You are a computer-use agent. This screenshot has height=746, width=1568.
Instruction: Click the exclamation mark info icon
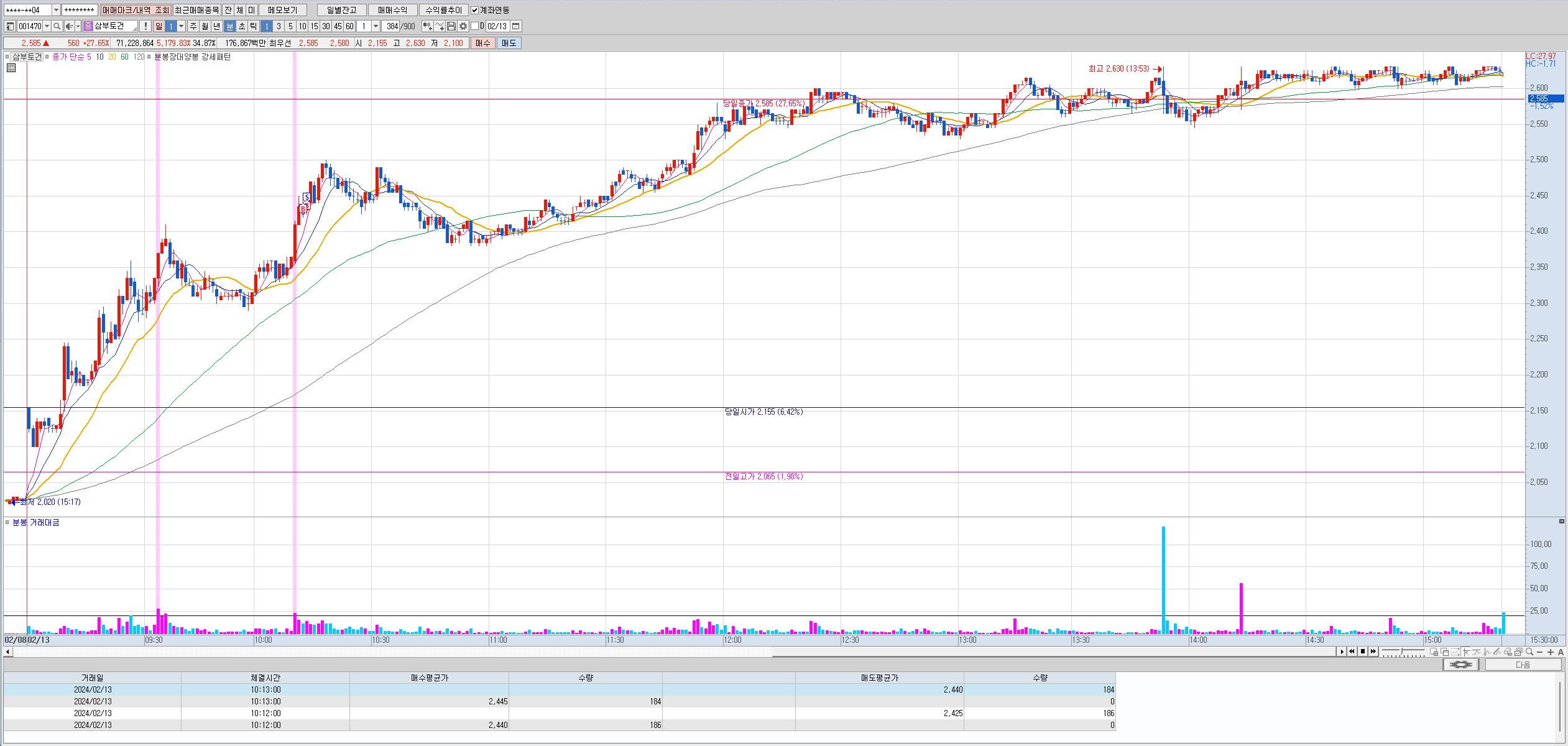pos(145,26)
